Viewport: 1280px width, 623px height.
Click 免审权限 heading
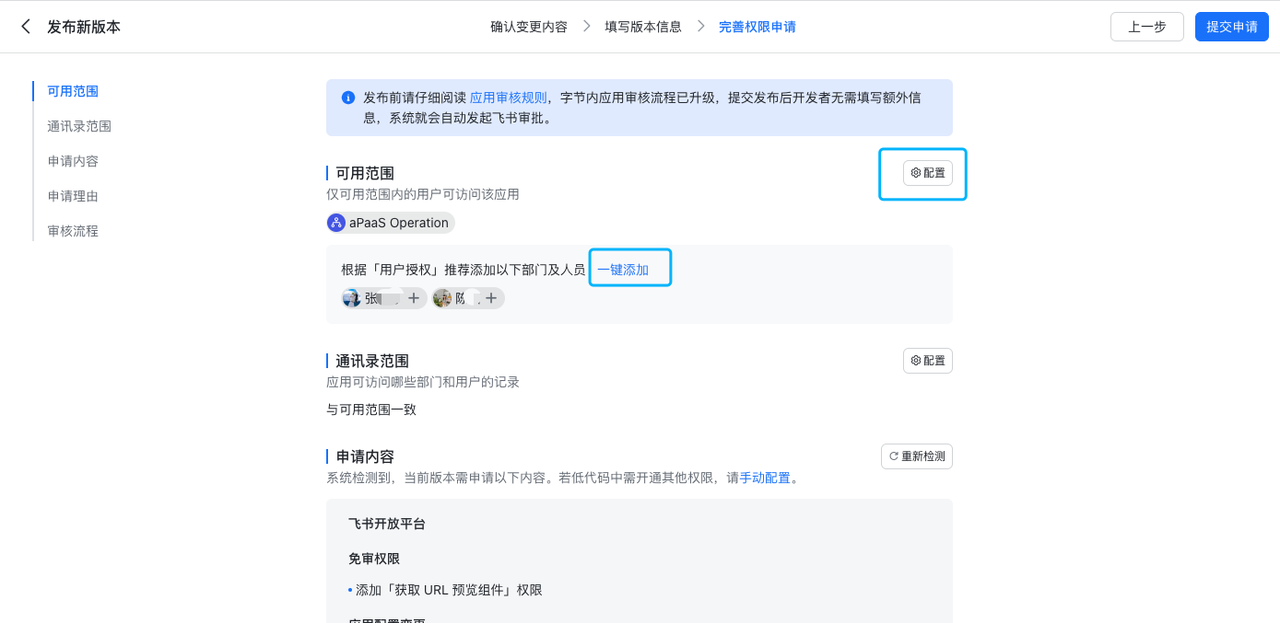click(x=374, y=559)
